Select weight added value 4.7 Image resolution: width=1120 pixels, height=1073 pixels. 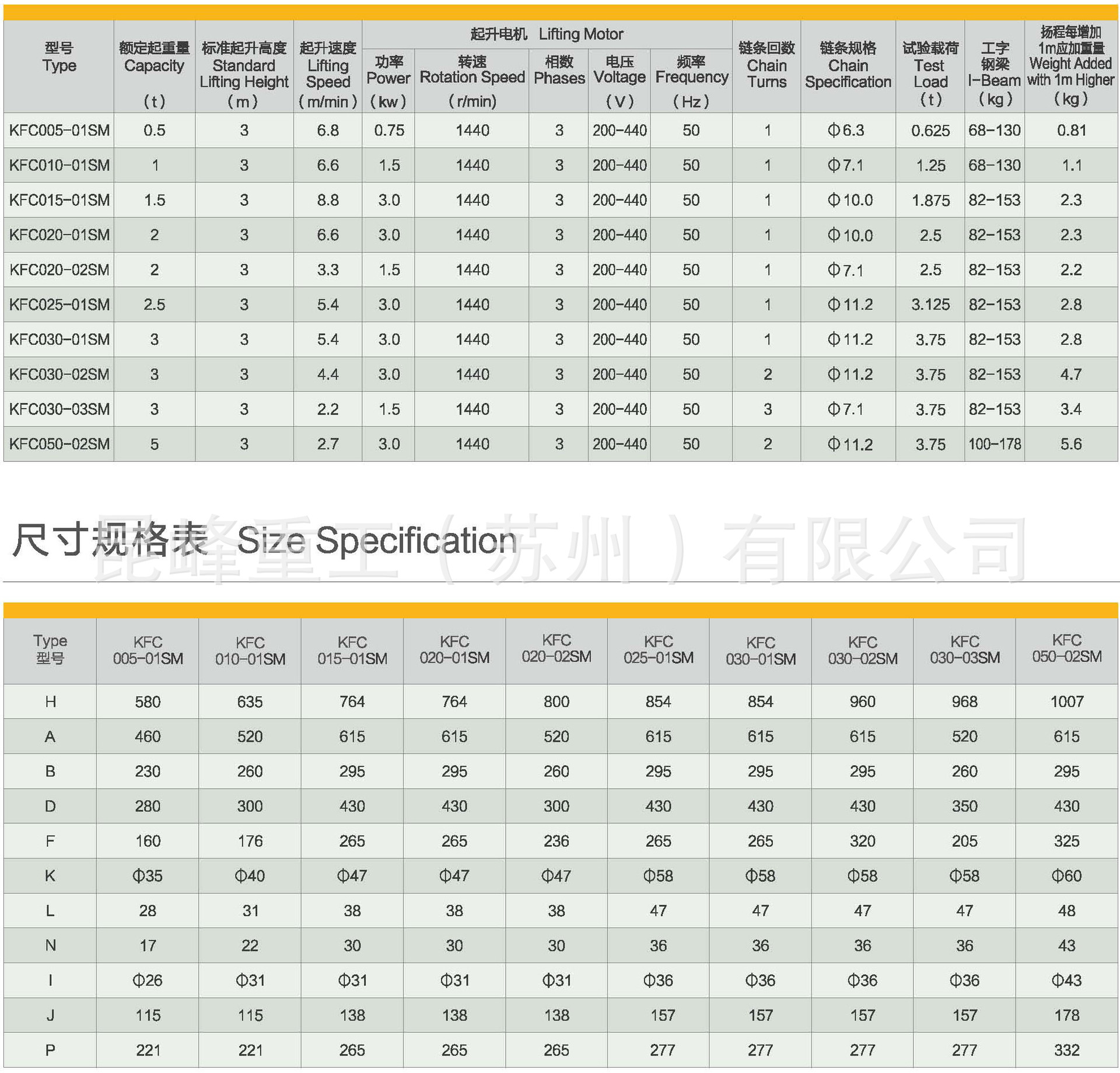(1071, 374)
